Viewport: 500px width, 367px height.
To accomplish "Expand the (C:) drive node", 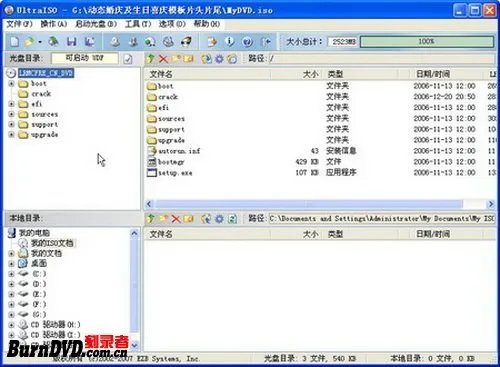I will coord(11,274).
